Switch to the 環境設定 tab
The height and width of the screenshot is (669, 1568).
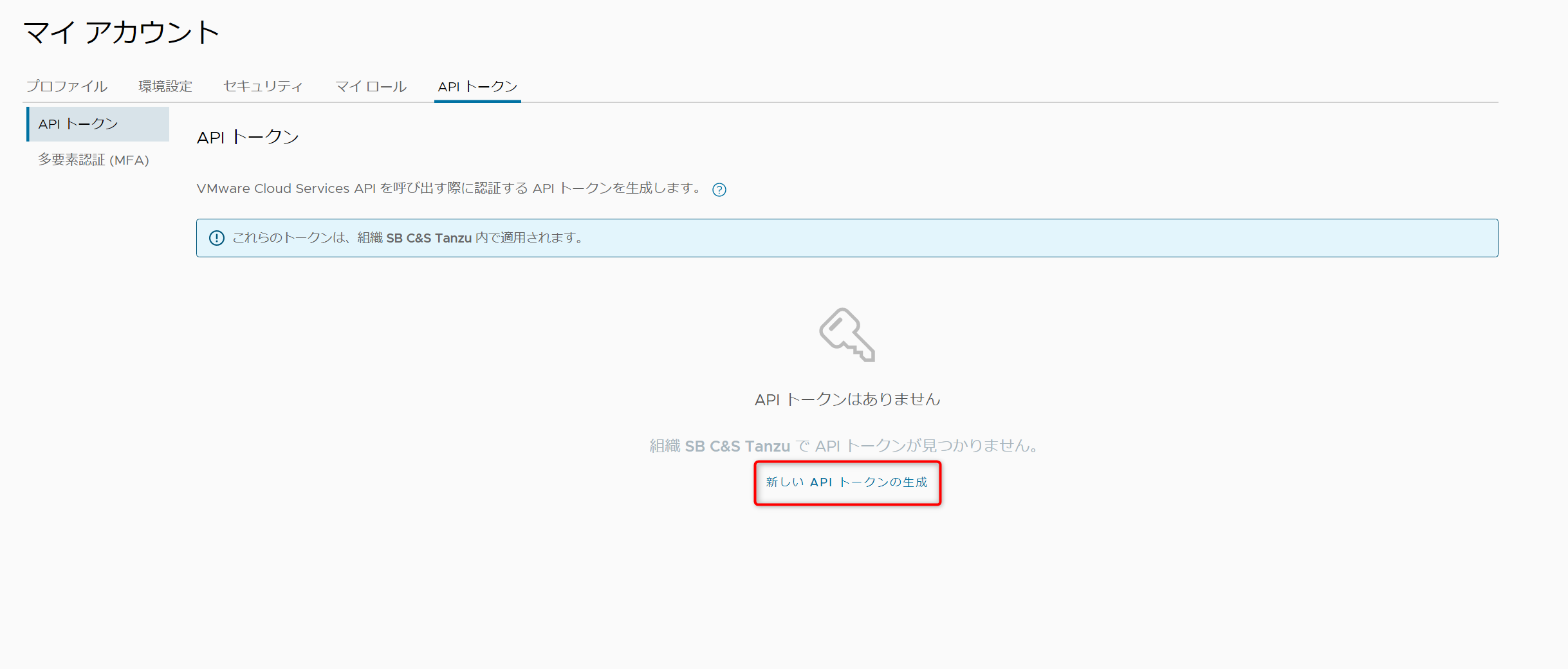[x=165, y=86]
